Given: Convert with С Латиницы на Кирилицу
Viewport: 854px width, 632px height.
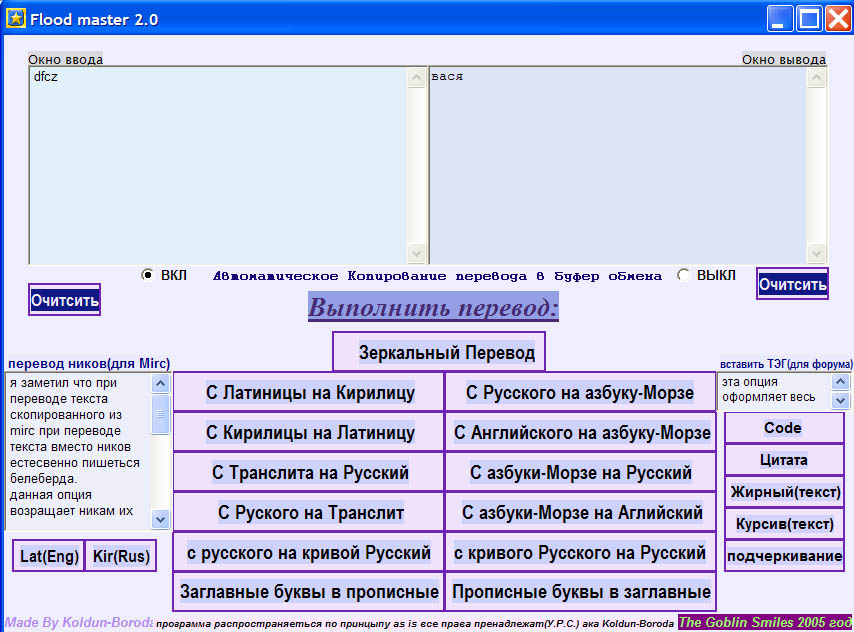Looking at the screenshot, I should pyautogui.click(x=309, y=392).
